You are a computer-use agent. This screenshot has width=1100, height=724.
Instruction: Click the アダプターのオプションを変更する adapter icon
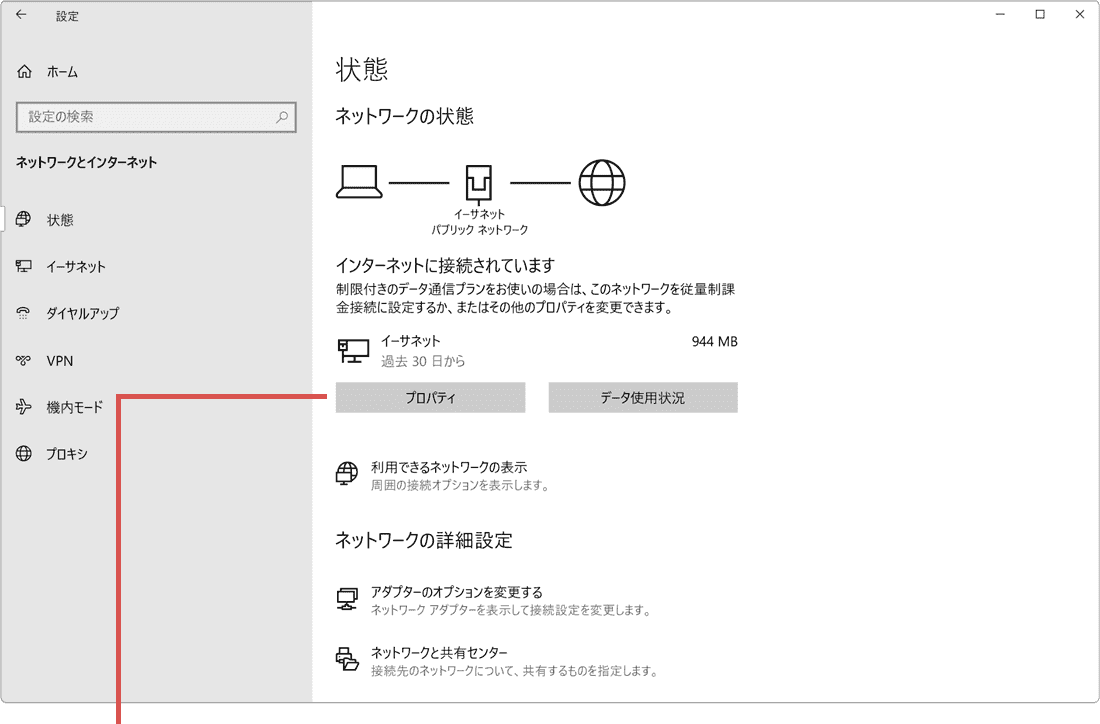click(x=346, y=598)
